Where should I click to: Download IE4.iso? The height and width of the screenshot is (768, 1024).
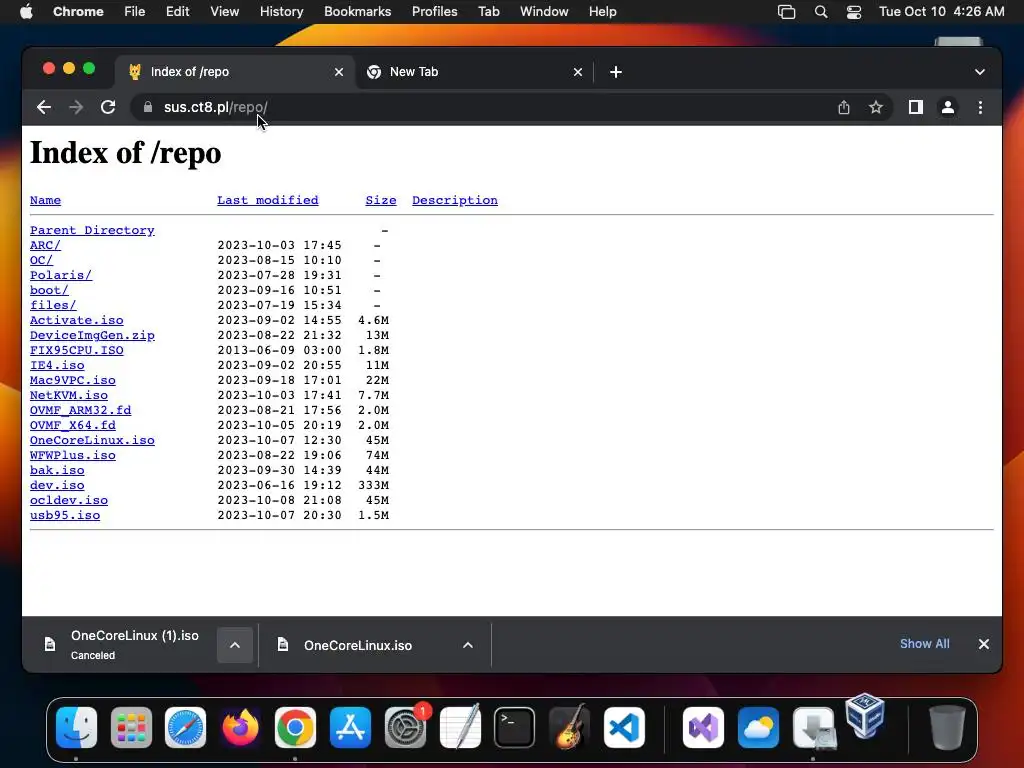click(x=57, y=366)
